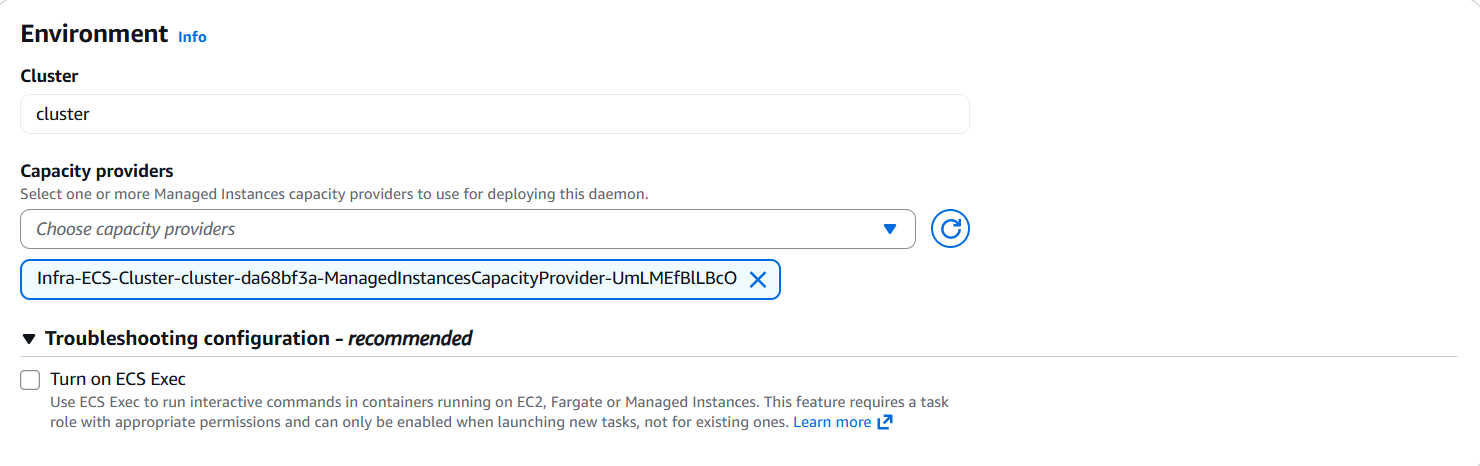Image resolution: width=1480 pixels, height=466 pixels.
Task: Click the blue caret in capacity providers dropdown
Action: point(890,229)
